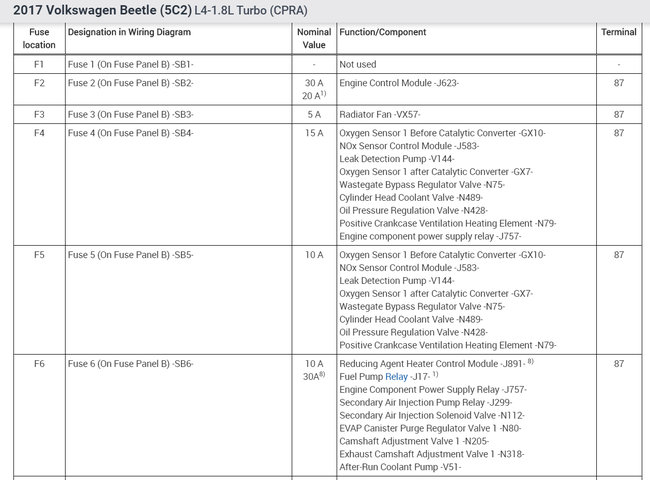Click terminal 87 in the F3 row
This screenshot has height=480, width=650.
click(x=618, y=114)
